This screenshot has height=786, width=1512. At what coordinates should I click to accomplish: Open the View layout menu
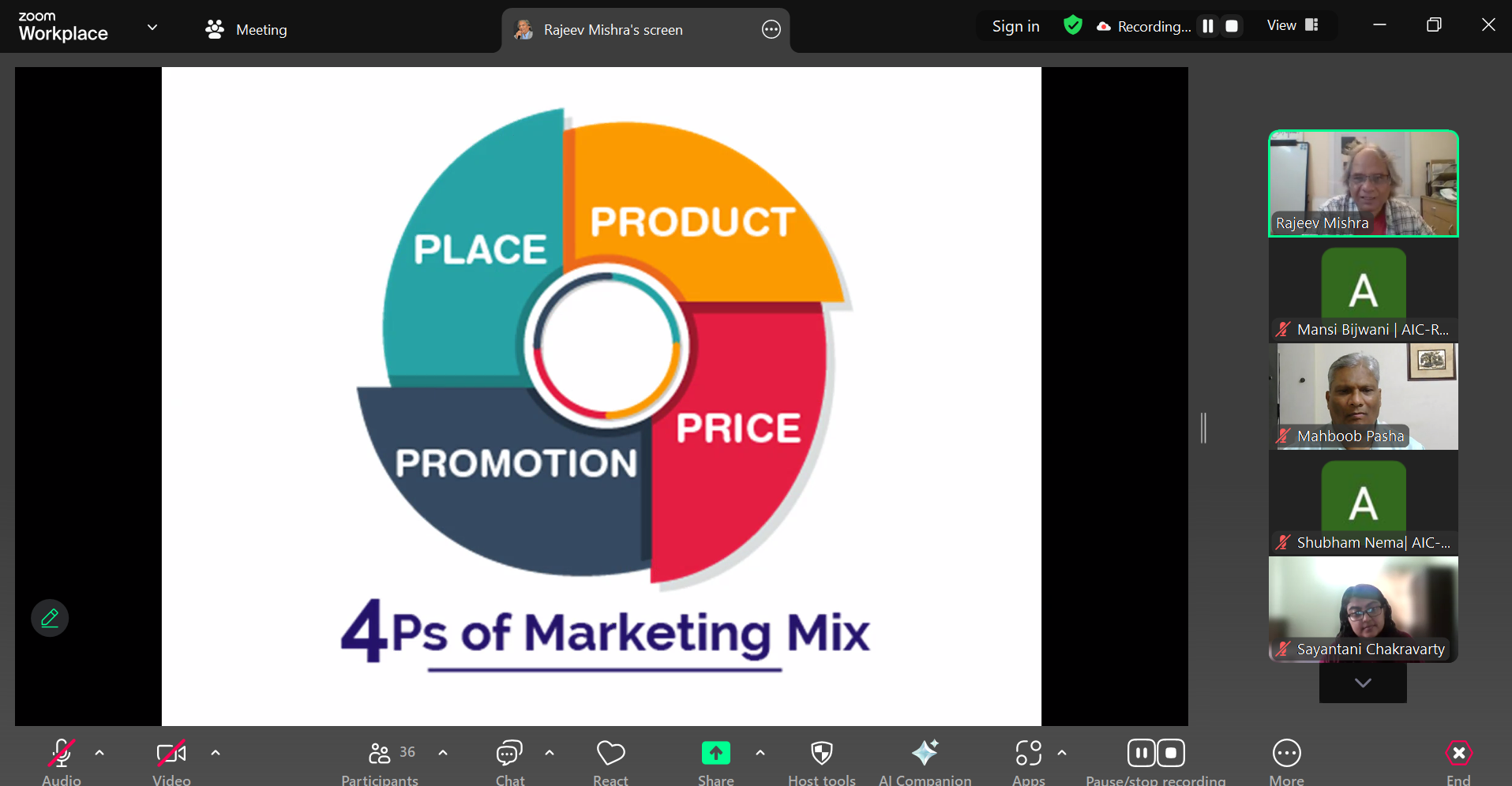(1293, 26)
